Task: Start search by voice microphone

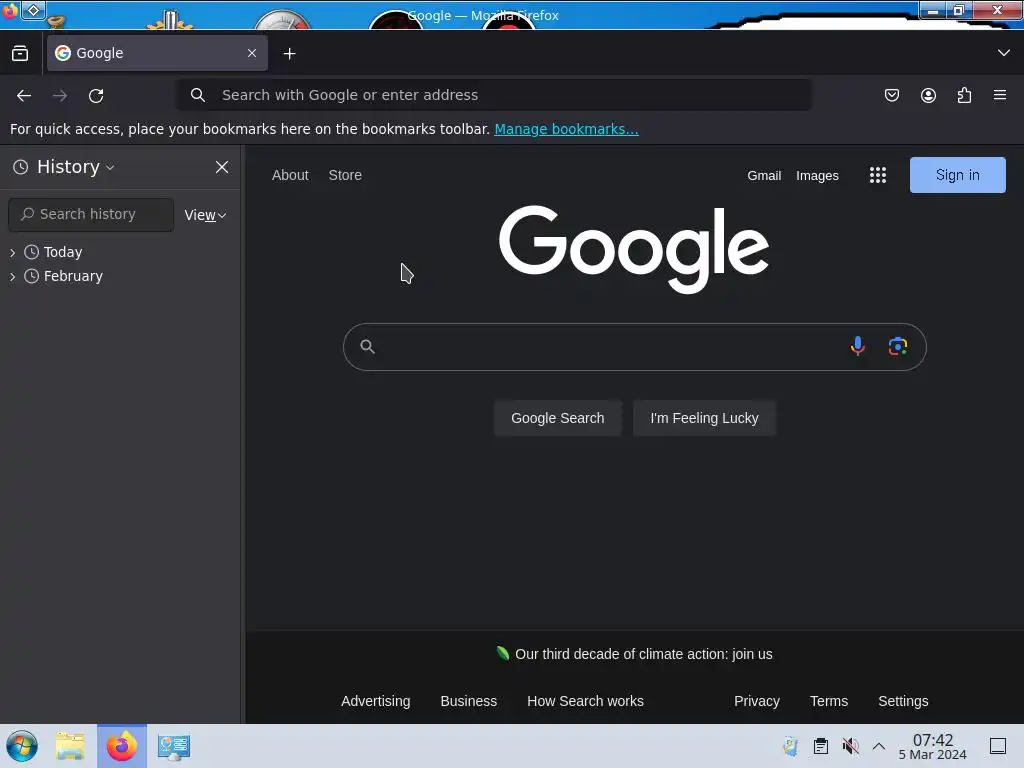Action: [x=857, y=346]
